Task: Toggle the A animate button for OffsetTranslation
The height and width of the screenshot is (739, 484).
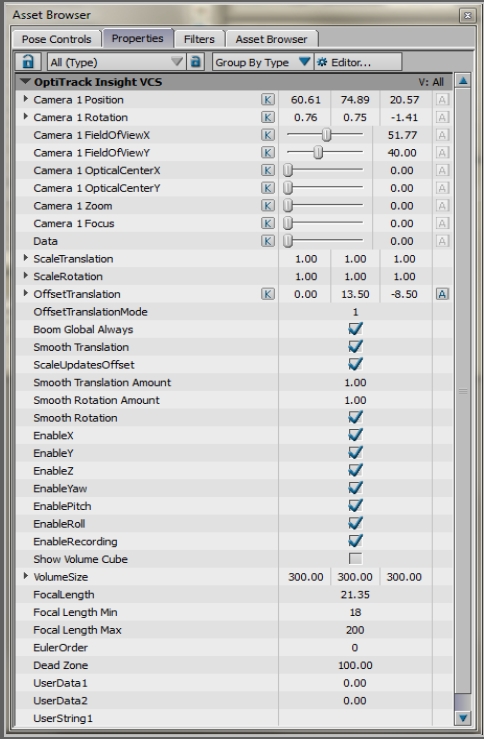Action: point(442,294)
